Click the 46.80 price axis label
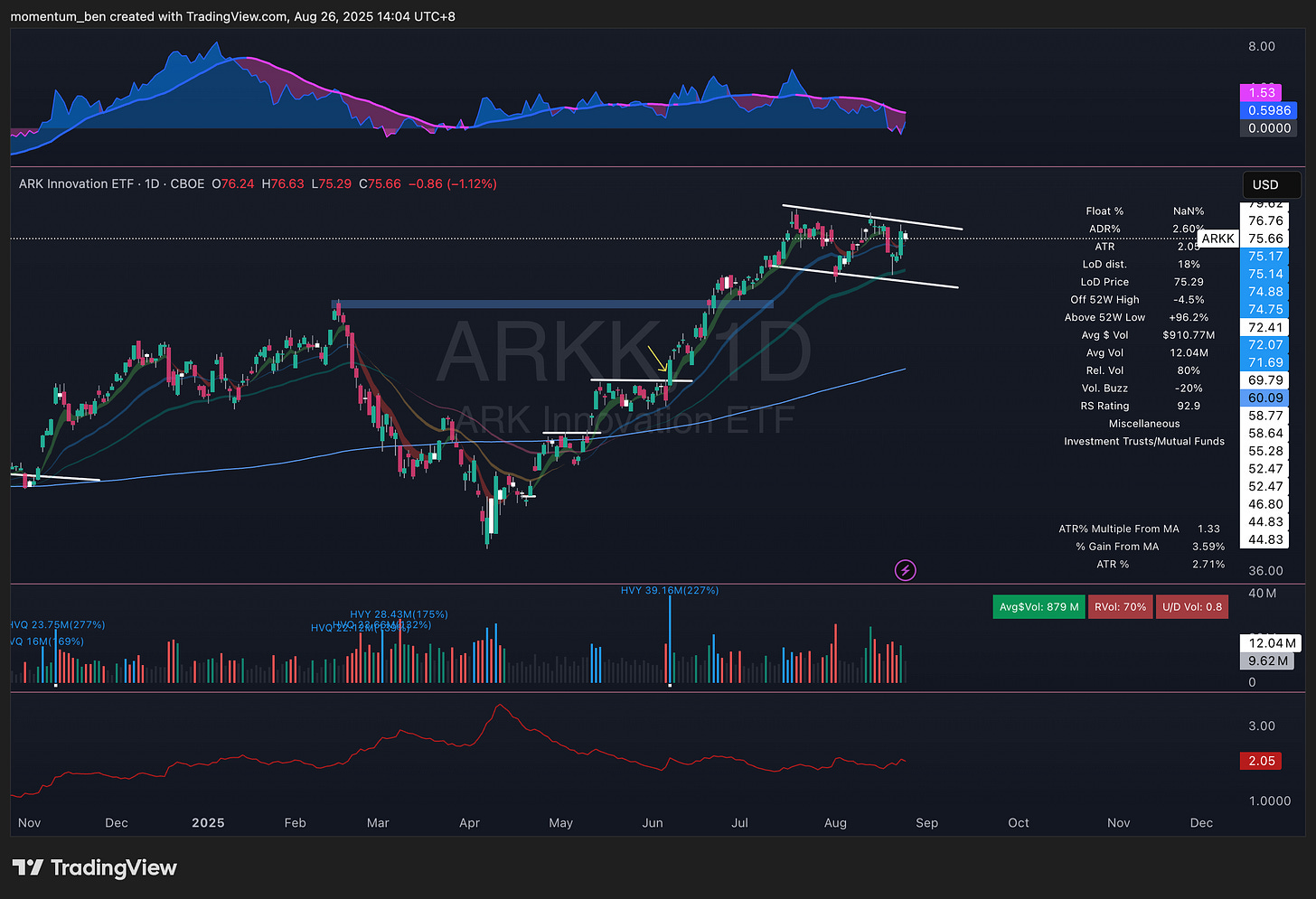 (1265, 504)
